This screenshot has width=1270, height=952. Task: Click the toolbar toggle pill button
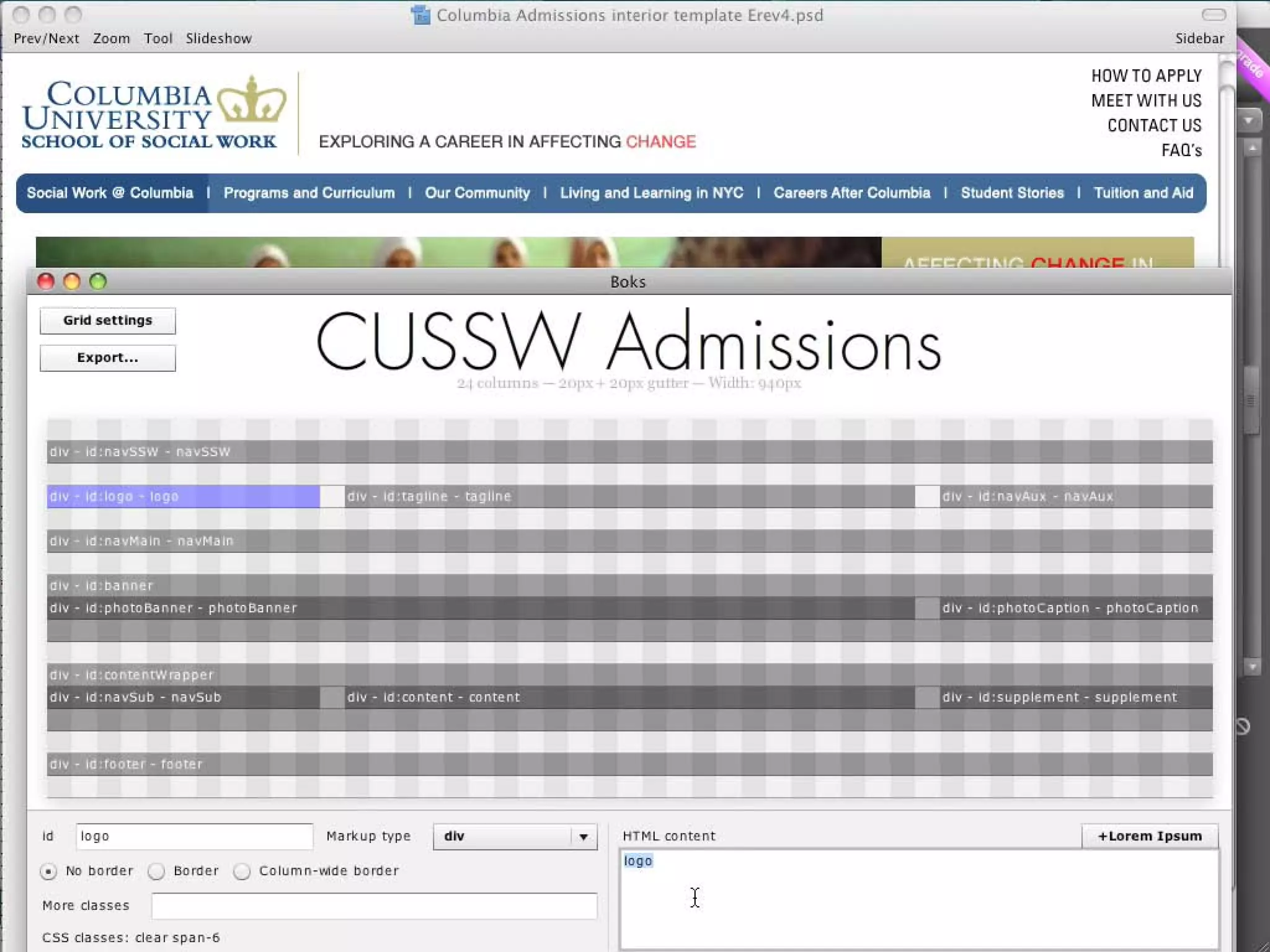click(1213, 14)
